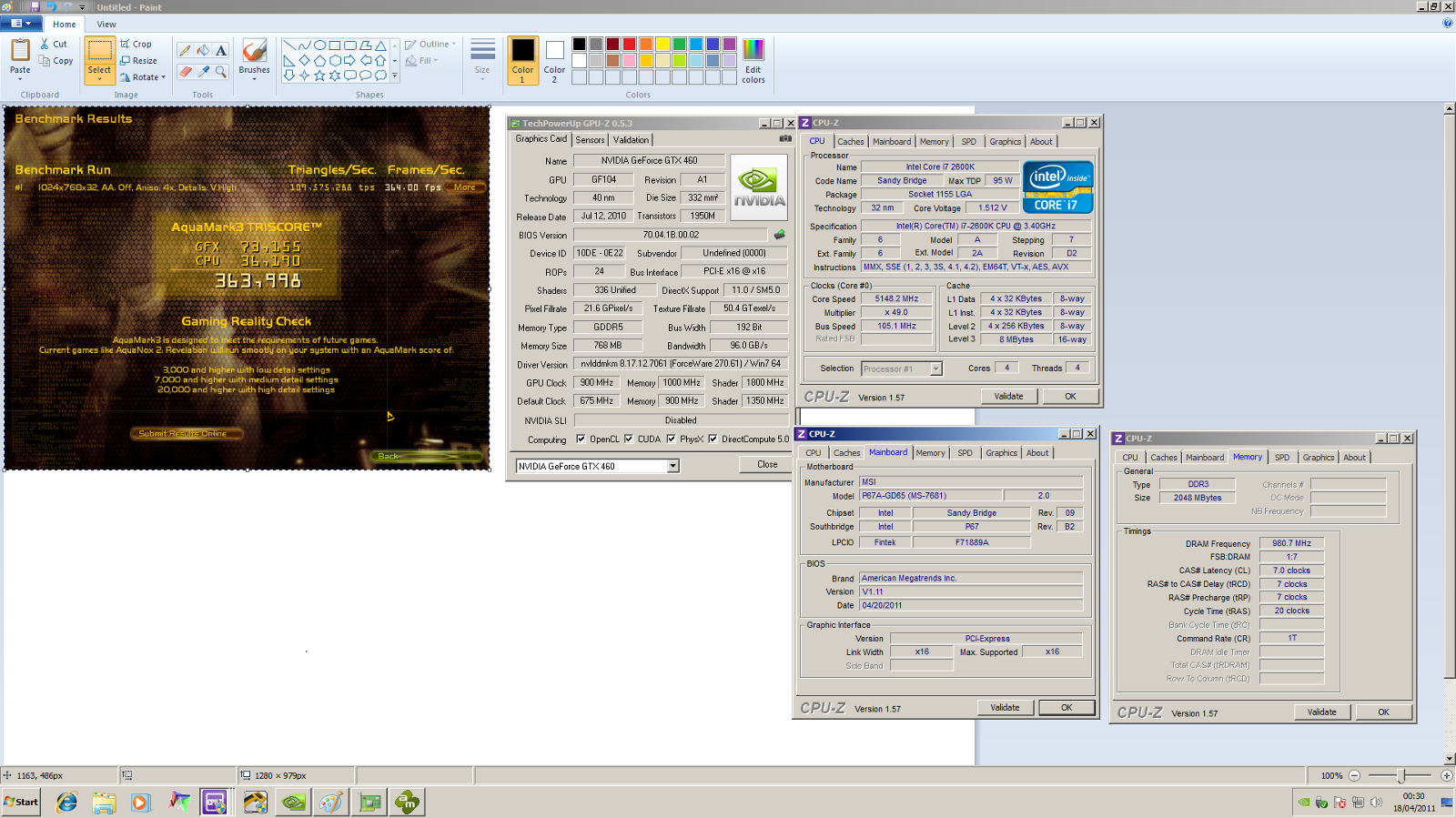Click the Undo icon in quick access toolbar
This screenshot has height=818, width=1456.
[51, 6]
